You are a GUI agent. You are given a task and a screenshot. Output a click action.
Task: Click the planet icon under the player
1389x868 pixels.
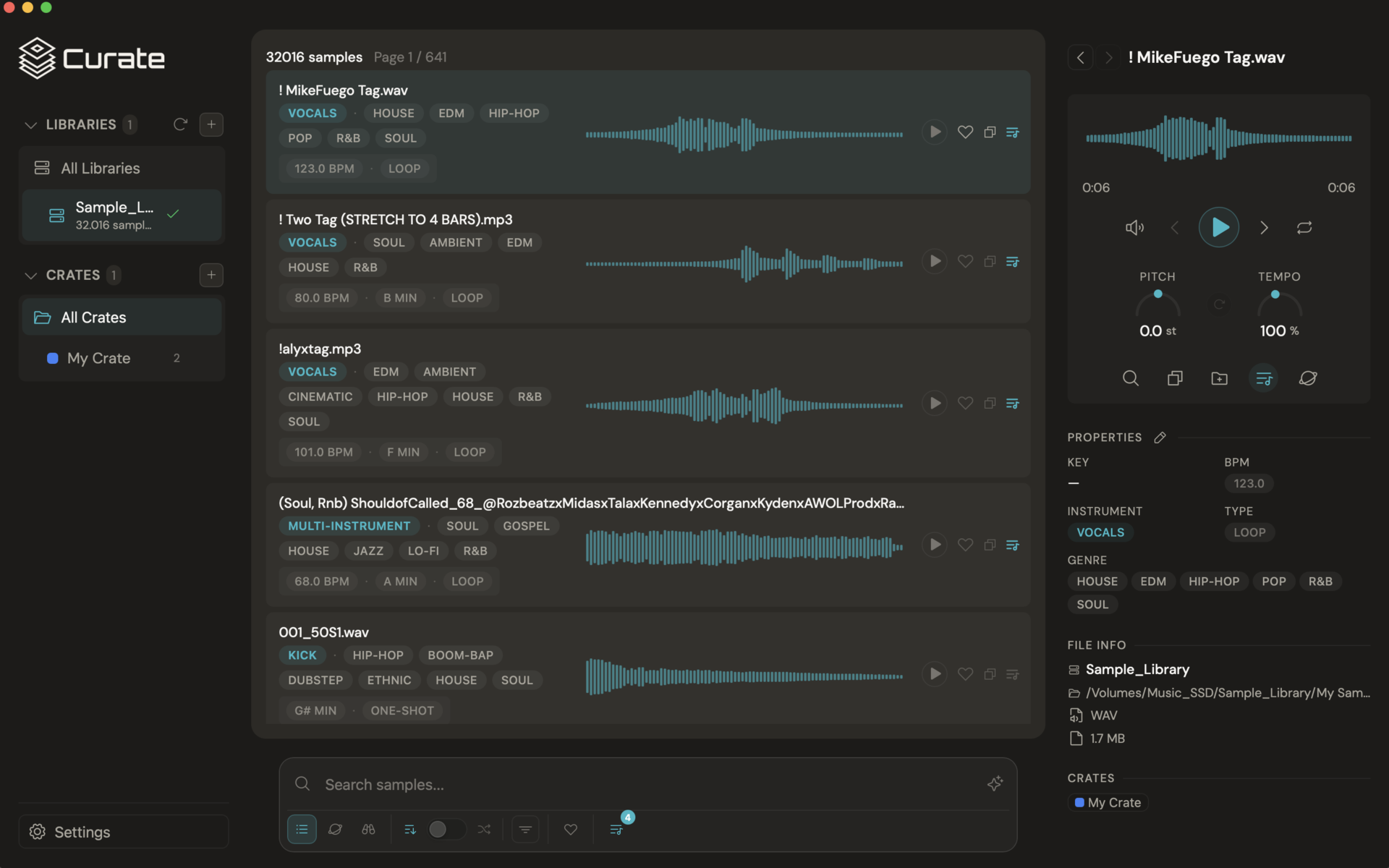[1308, 378]
